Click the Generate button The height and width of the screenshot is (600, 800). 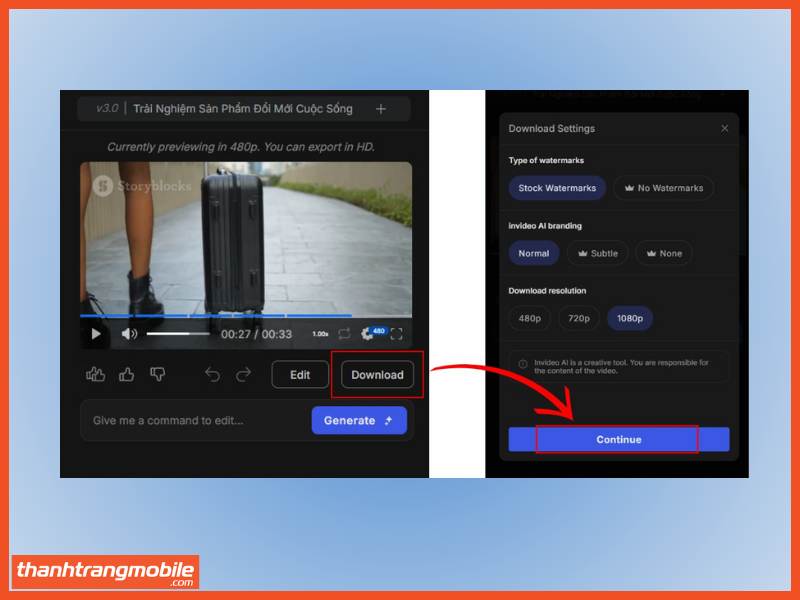coord(359,420)
